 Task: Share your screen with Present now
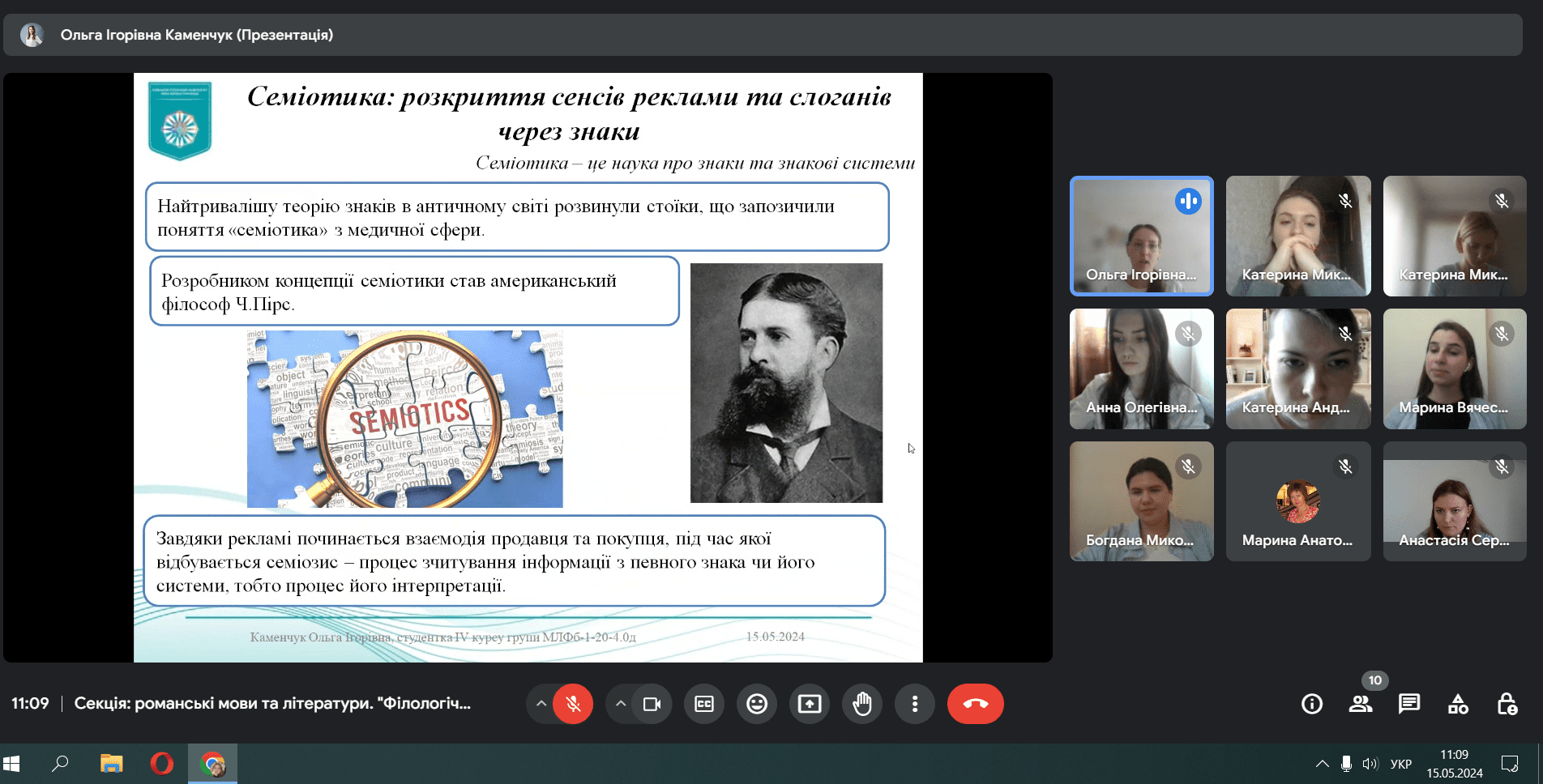click(810, 704)
